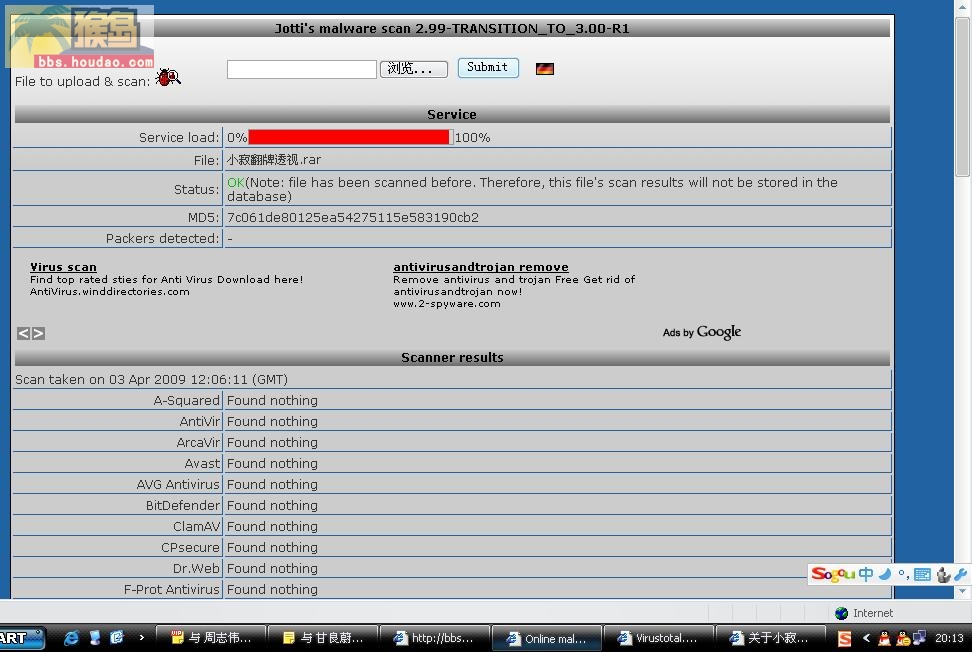Open third quick launch browser icon
Image resolution: width=972 pixels, height=652 pixels.
pyautogui.click(x=117, y=638)
